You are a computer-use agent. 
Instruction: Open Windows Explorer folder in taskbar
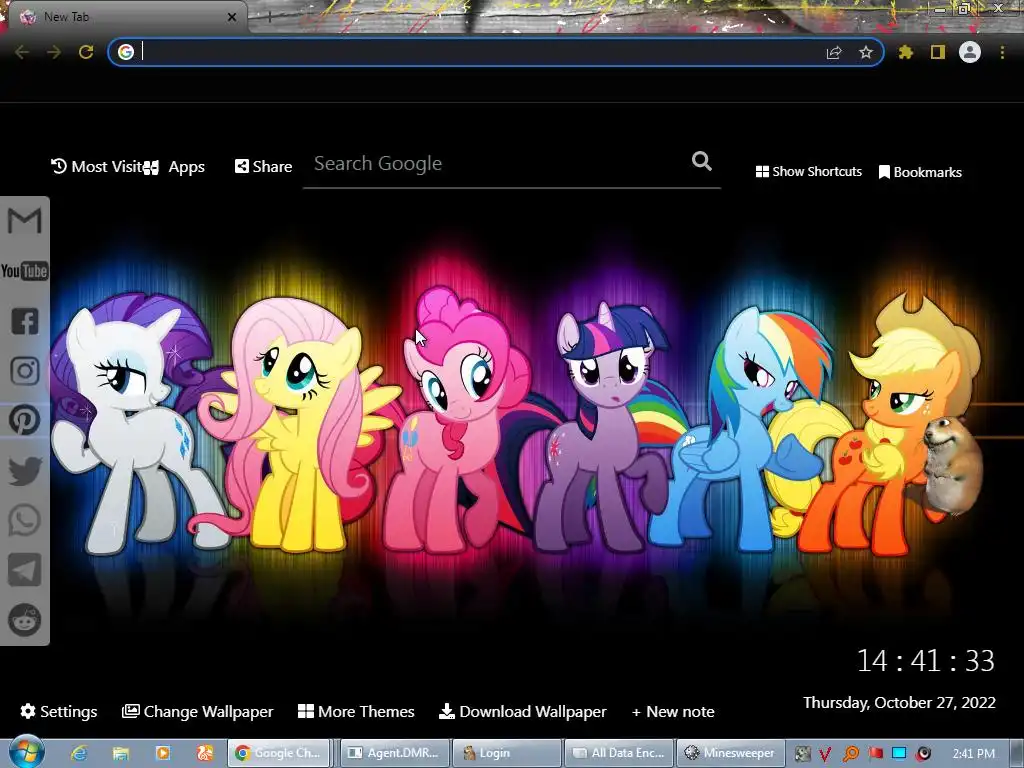(x=121, y=753)
